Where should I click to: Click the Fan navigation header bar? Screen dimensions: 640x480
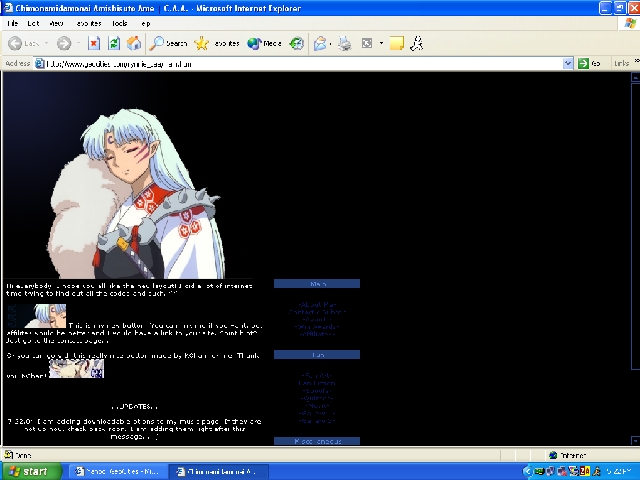tap(317, 355)
